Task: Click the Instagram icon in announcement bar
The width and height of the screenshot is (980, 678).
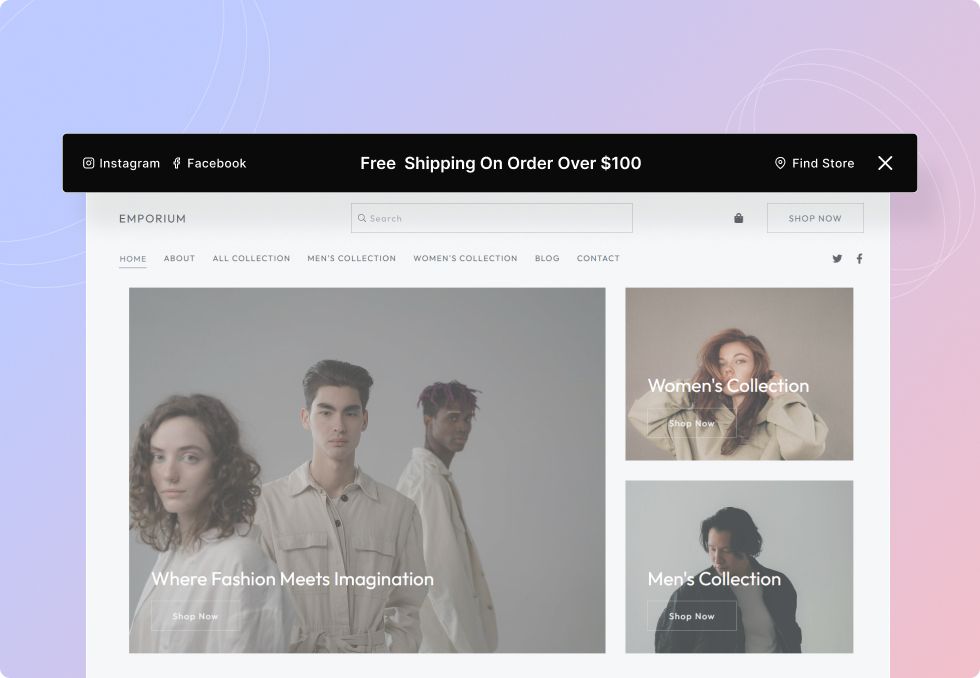Action: point(89,163)
